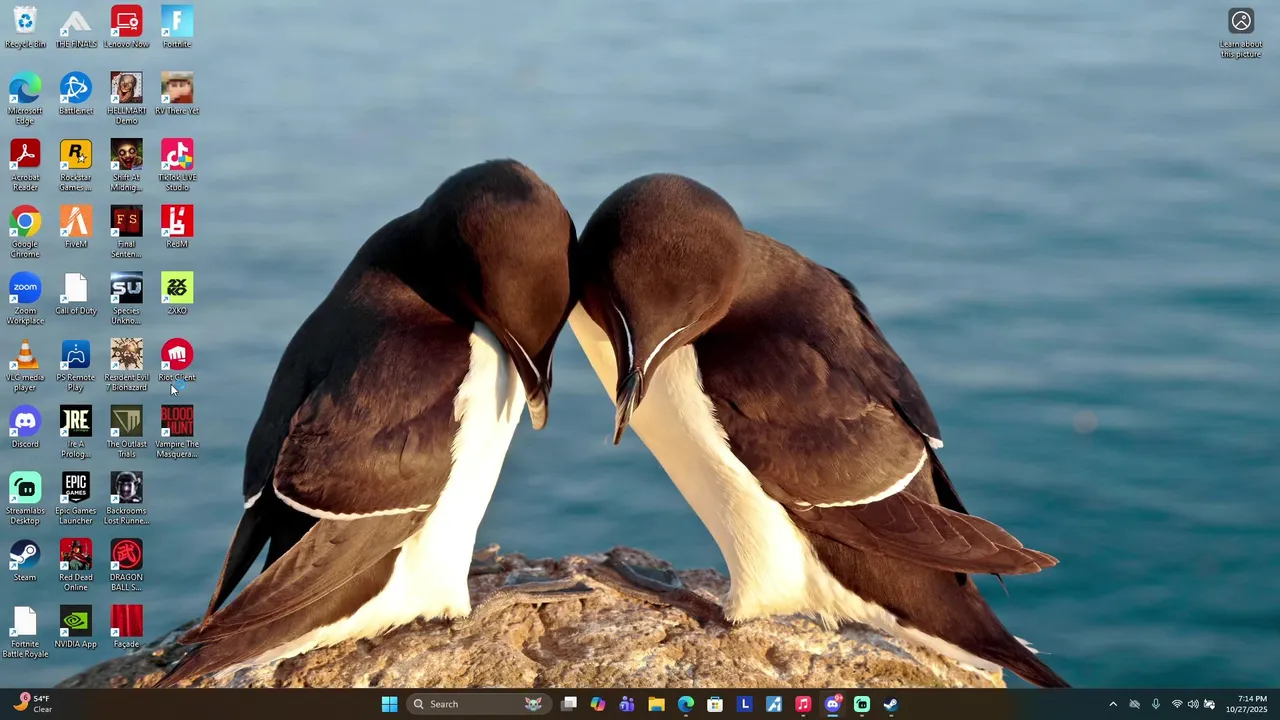The height and width of the screenshot is (720, 1280).
Task: Open File Explorer from the taskbar
Action: pyautogui.click(x=656, y=704)
